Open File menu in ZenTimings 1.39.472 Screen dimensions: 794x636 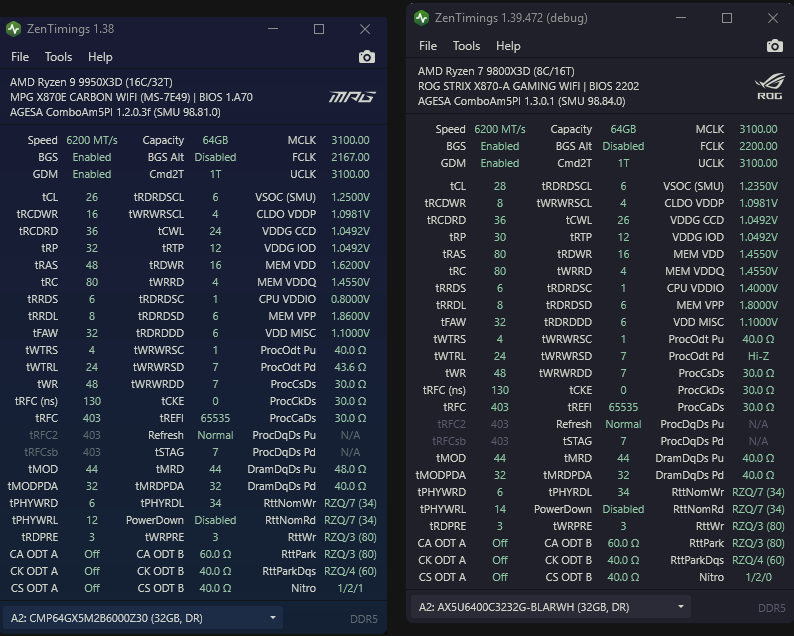coord(428,46)
